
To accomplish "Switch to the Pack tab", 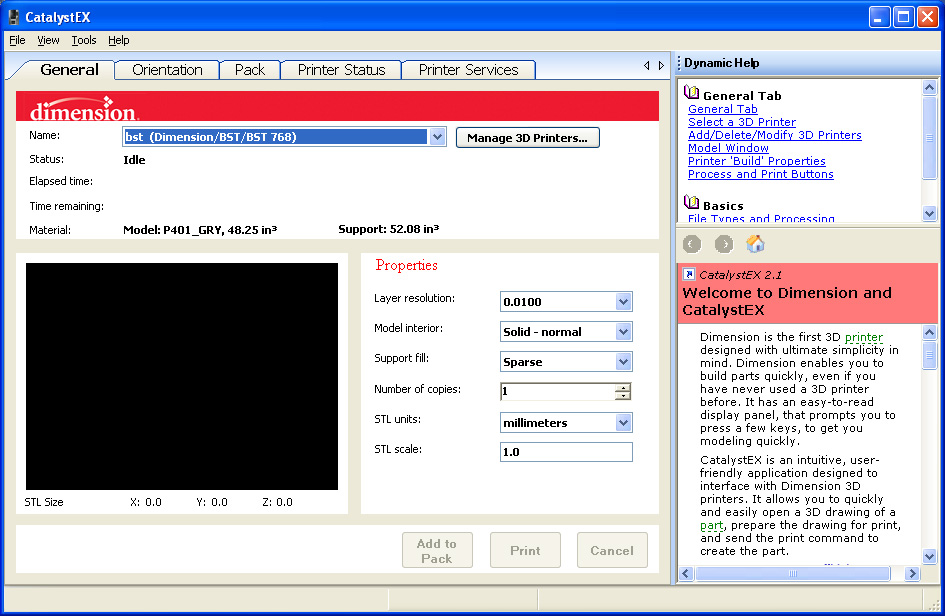I will 250,70.
